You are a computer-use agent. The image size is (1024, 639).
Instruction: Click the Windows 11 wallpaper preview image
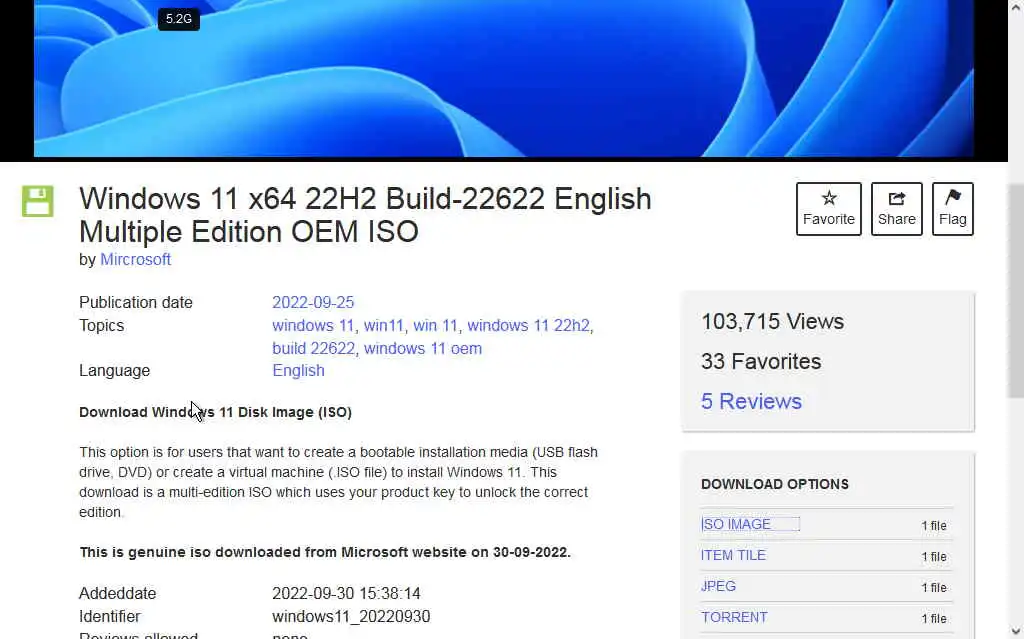coord(504,78)
